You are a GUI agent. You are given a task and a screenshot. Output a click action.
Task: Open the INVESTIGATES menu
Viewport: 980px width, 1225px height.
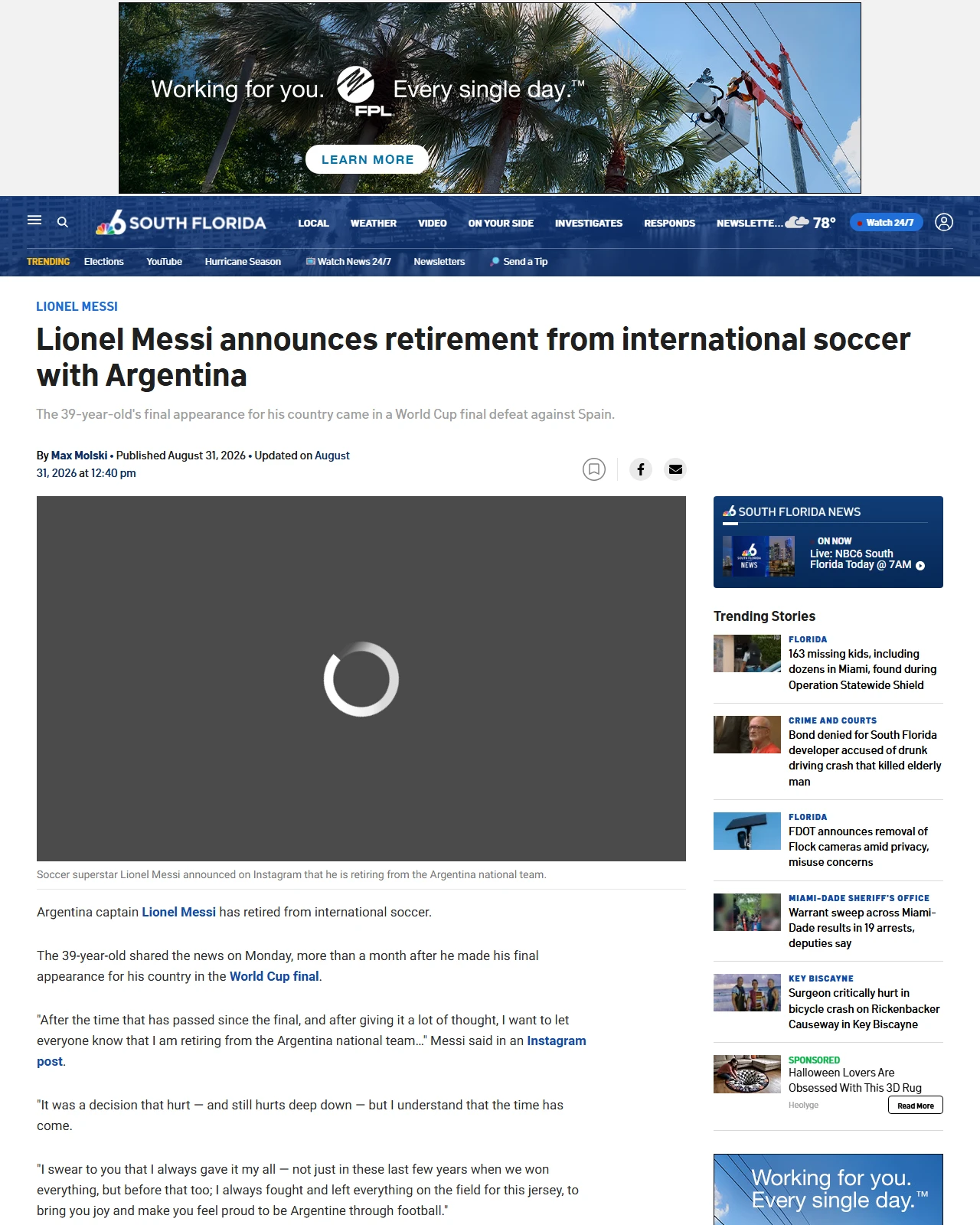coord(589,224)
